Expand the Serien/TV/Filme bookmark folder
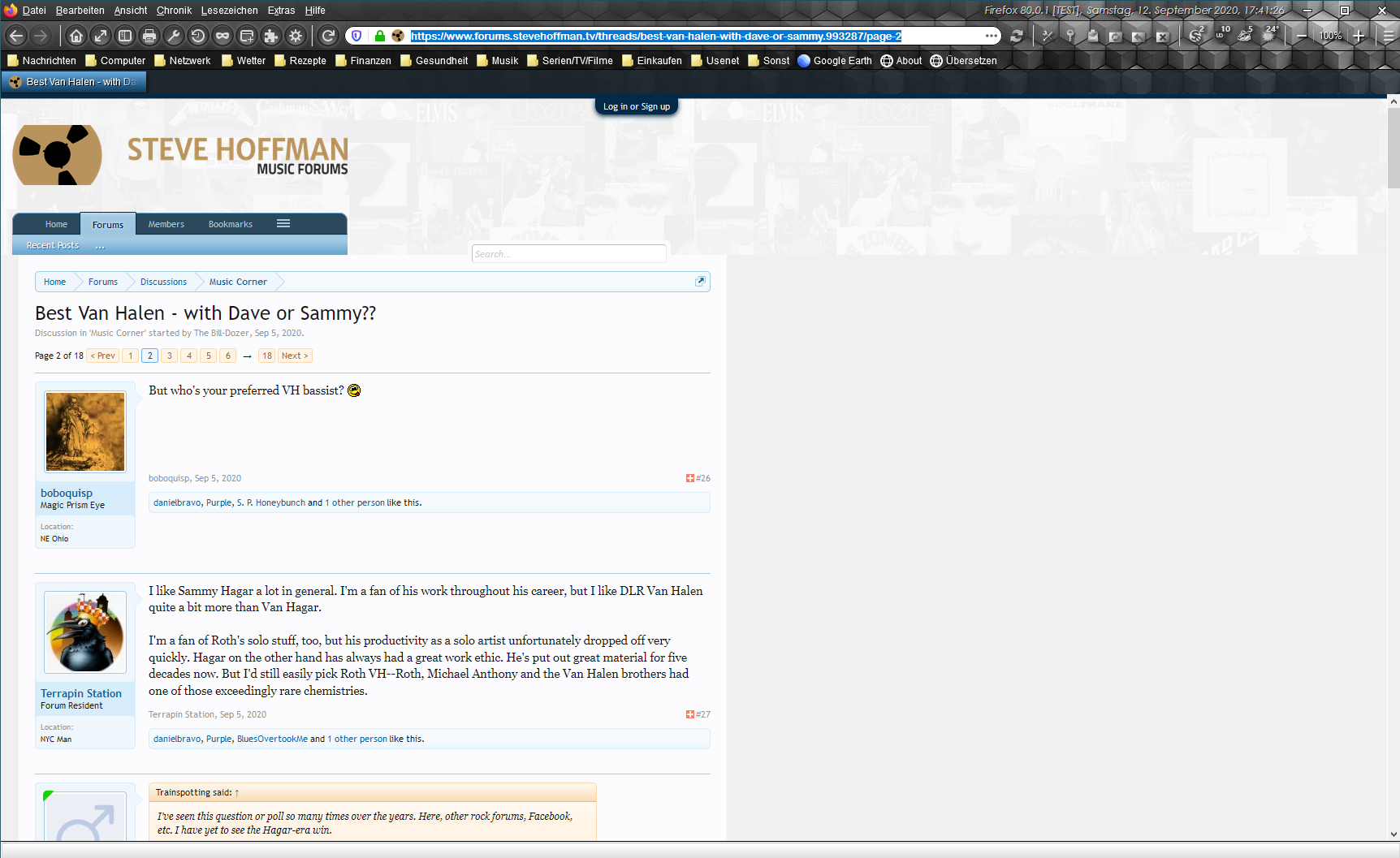This screenshot has width=1400, height=858. pos(570,61)
